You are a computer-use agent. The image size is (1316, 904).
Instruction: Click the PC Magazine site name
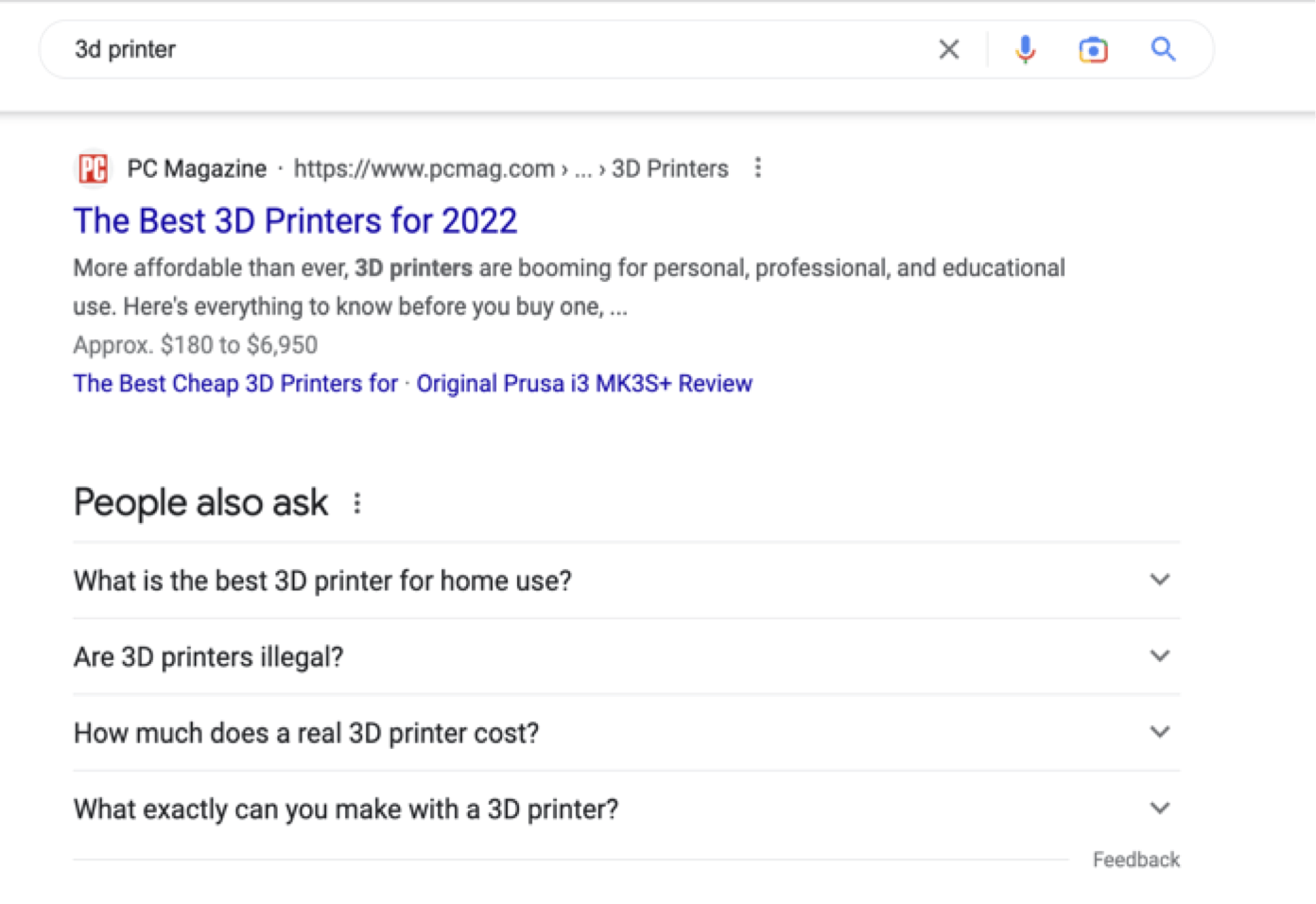[x=197, y=168]
